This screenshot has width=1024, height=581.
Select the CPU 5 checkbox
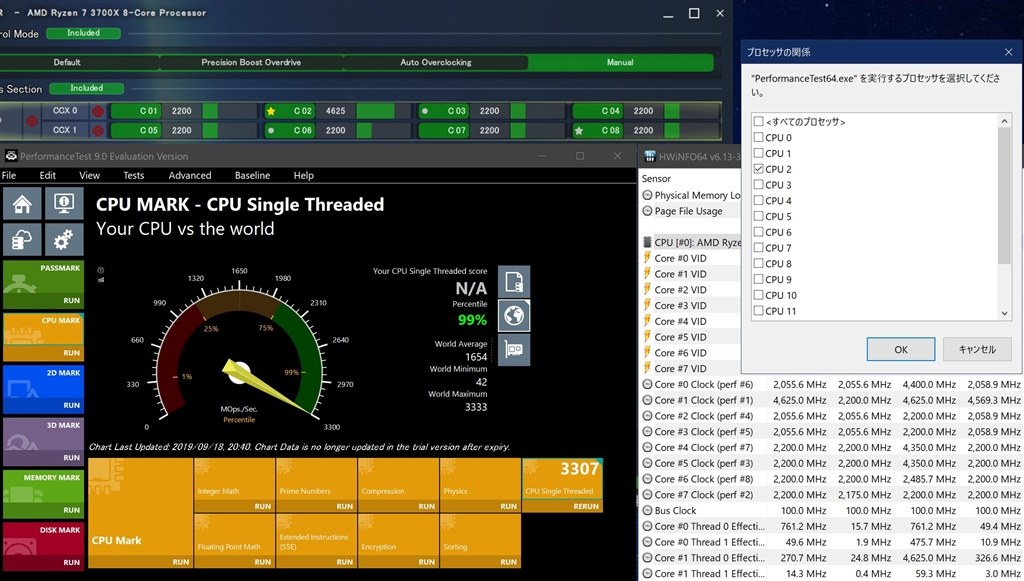point(758,216)
